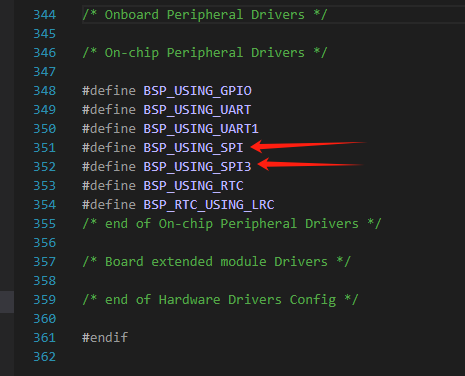Click line number 344 in gutter
Screen dimensions: 465x376
[45, 15]
